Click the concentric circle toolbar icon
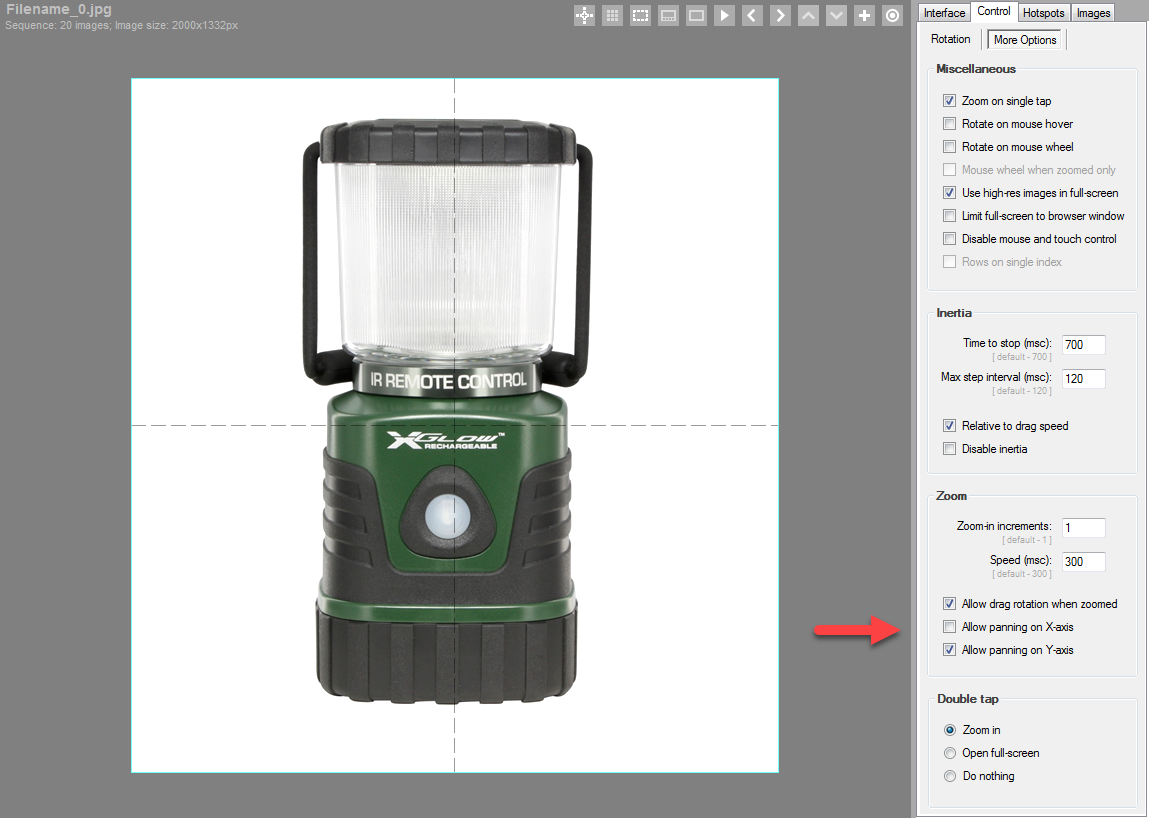 [892, 15]
